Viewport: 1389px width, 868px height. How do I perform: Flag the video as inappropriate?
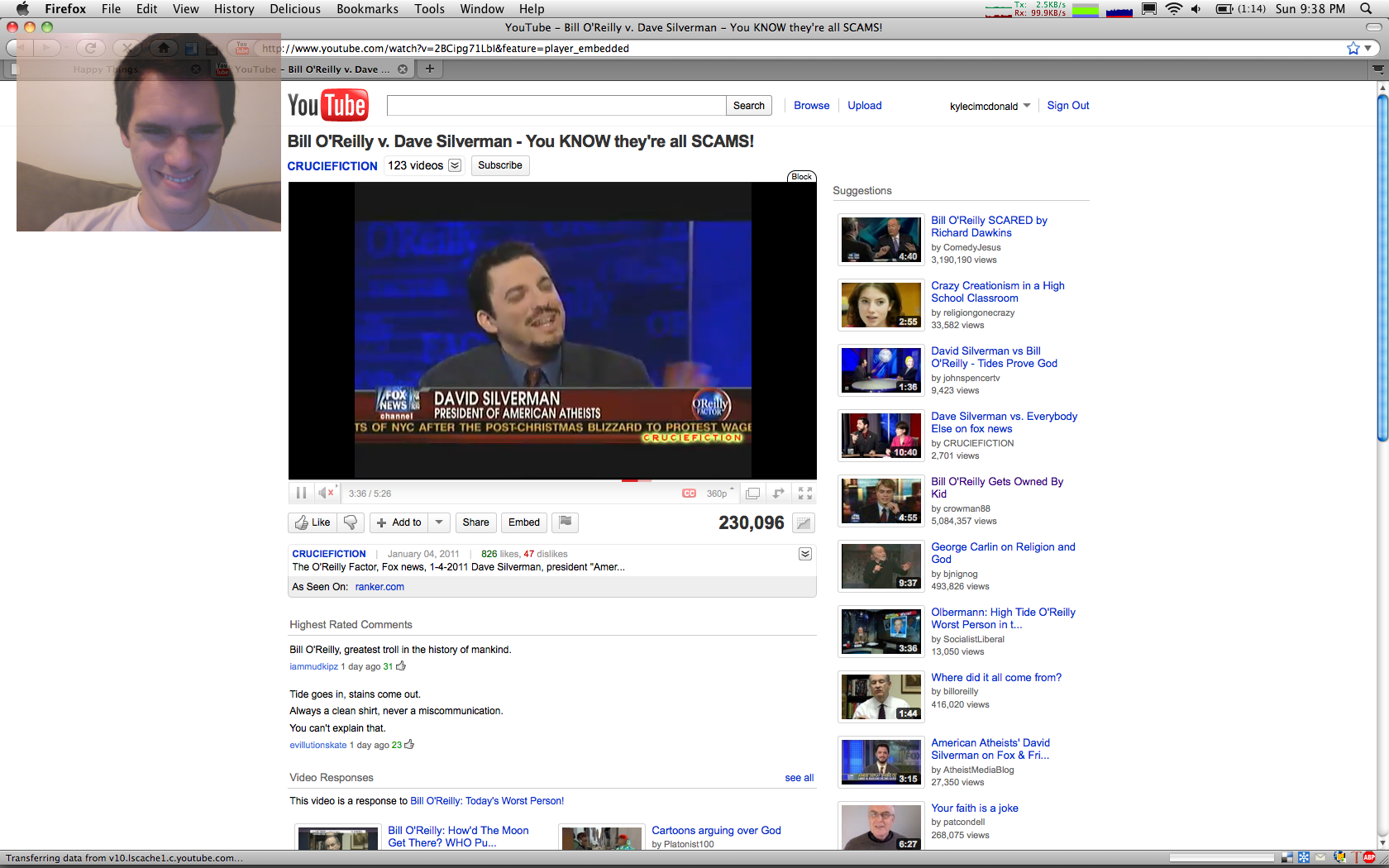[566, 522]
